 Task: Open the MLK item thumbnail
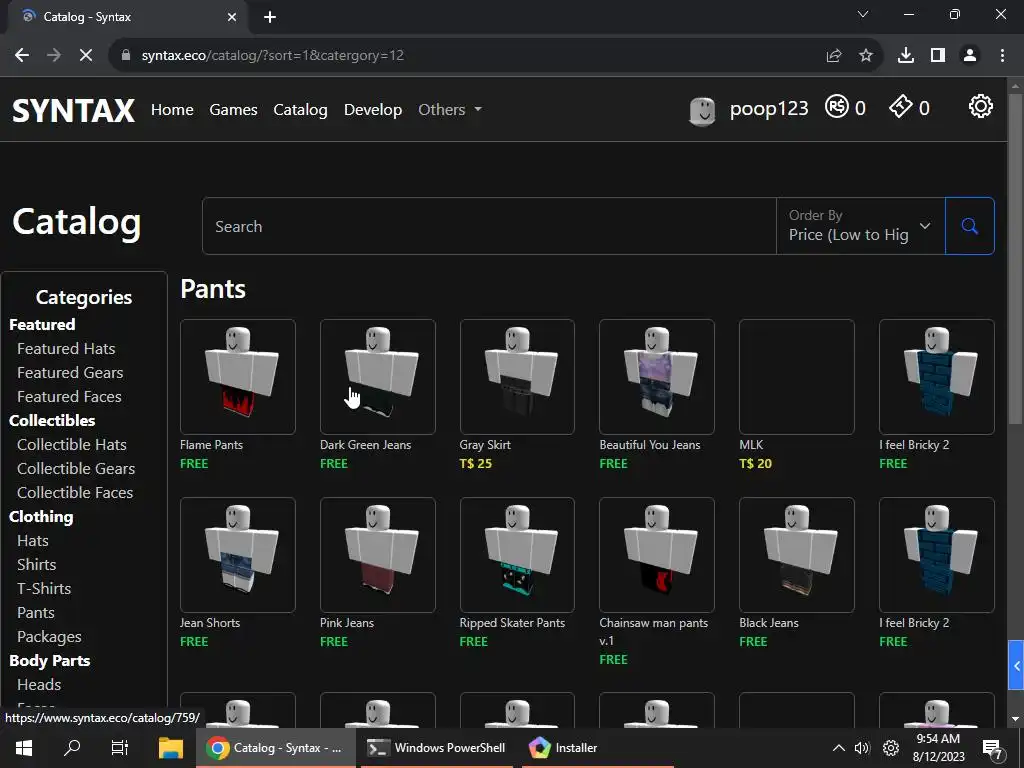797,377
